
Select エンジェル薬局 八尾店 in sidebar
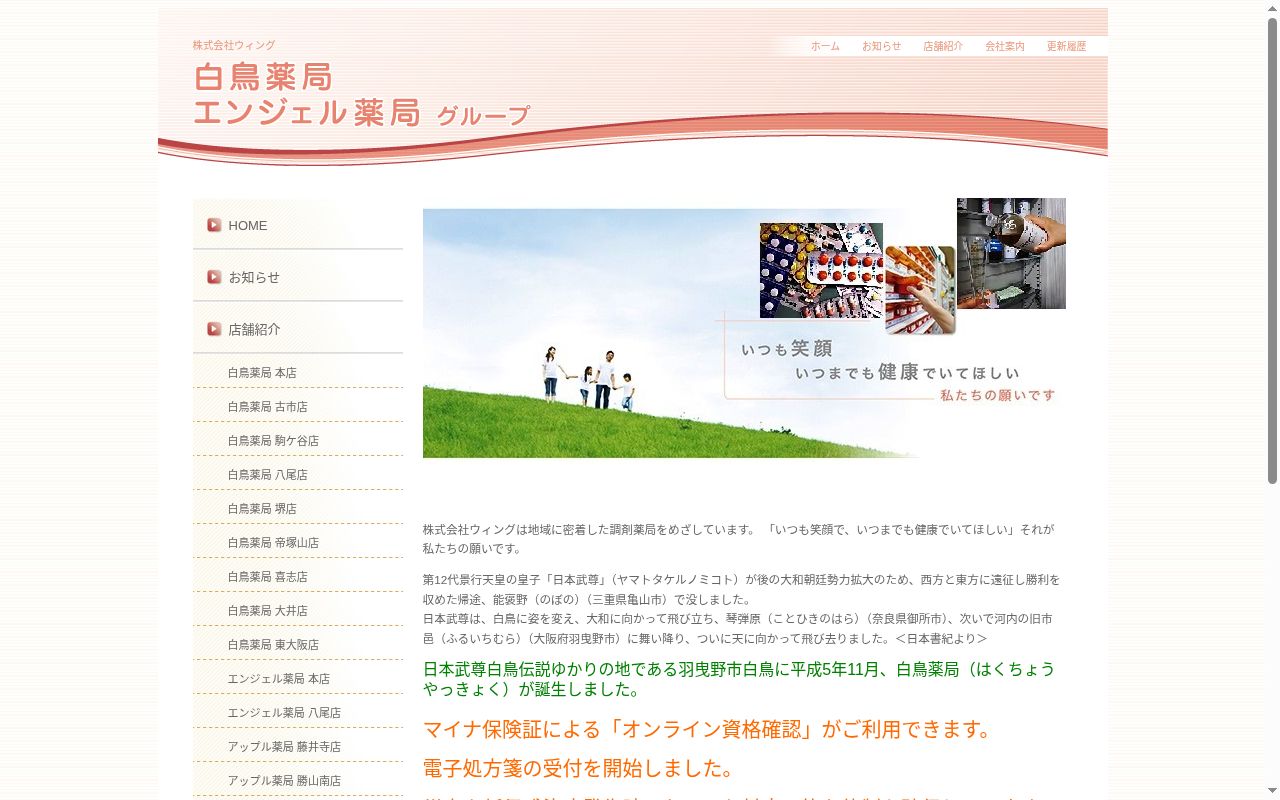pos(284,713)
